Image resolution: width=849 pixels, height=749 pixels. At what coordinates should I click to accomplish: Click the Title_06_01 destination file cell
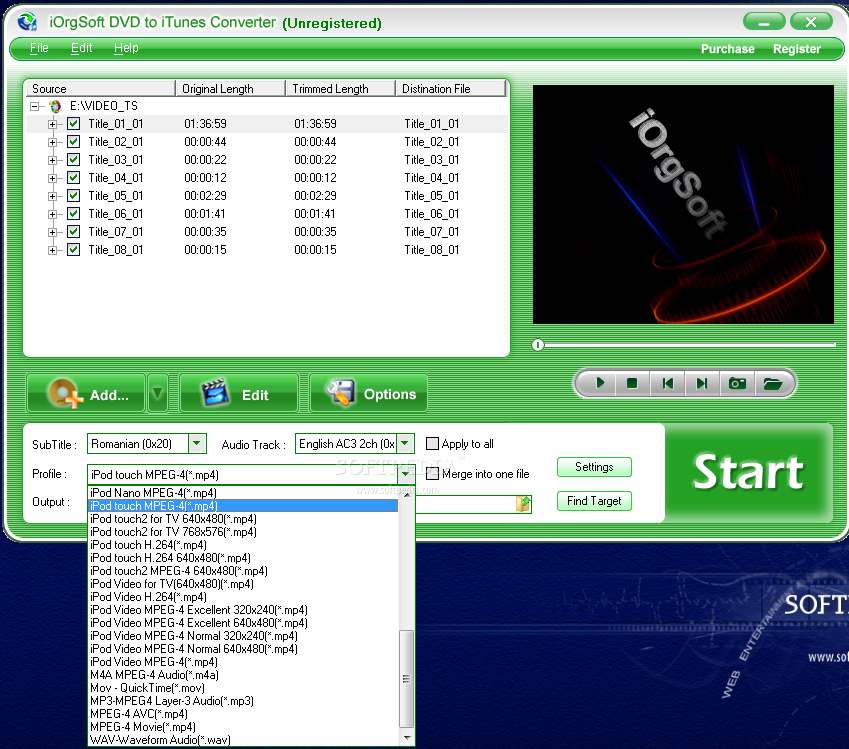click(432, 214)
